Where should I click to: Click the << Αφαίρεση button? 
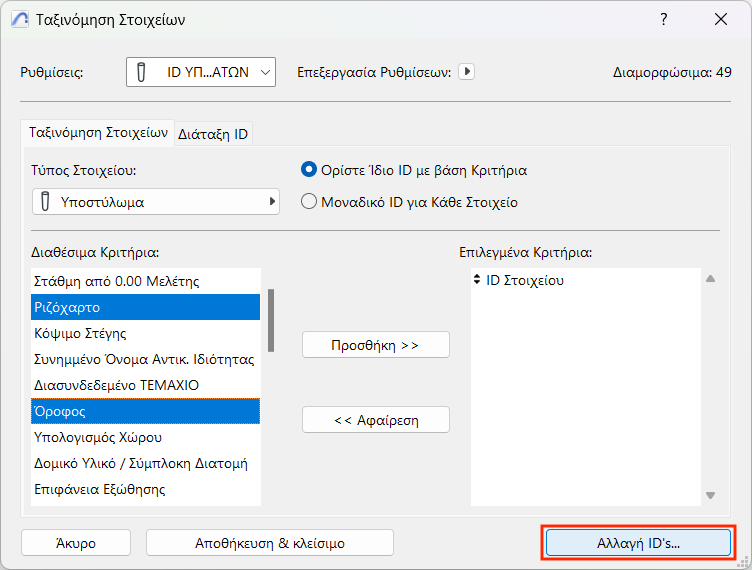coord(375,420)
